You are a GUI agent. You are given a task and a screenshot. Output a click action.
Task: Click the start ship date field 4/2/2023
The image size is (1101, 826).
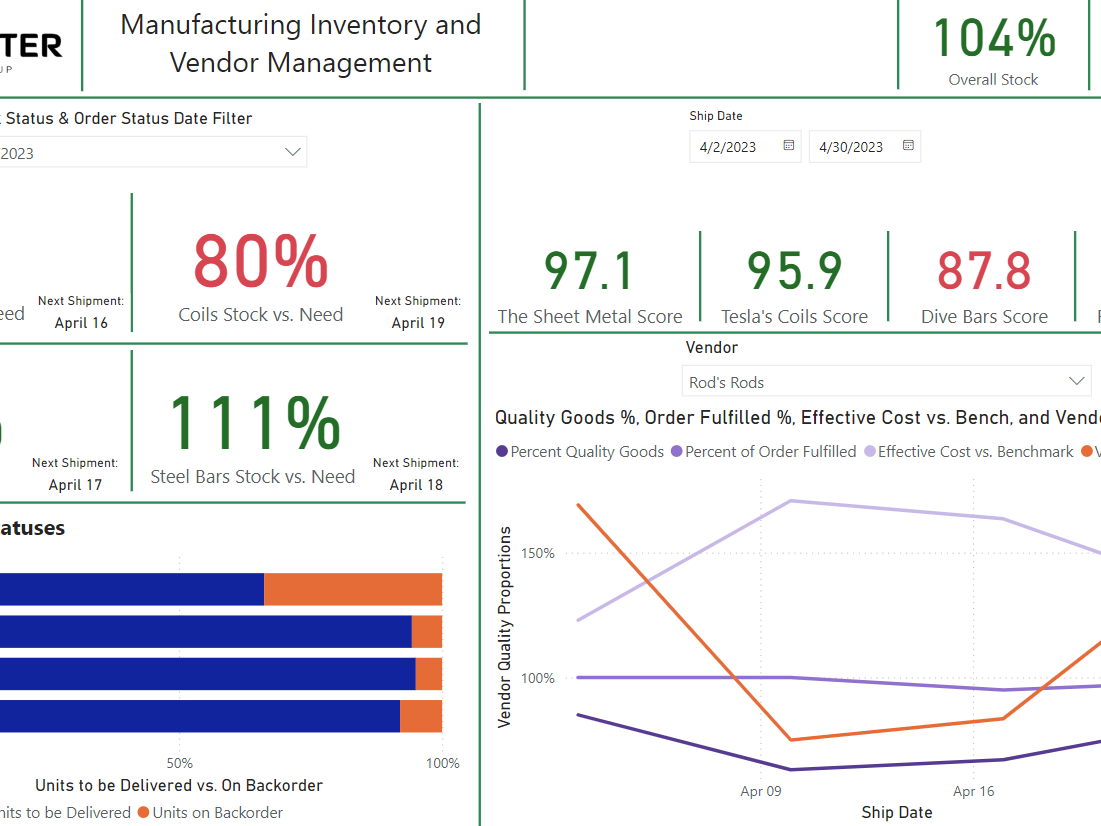click(745, 147)
